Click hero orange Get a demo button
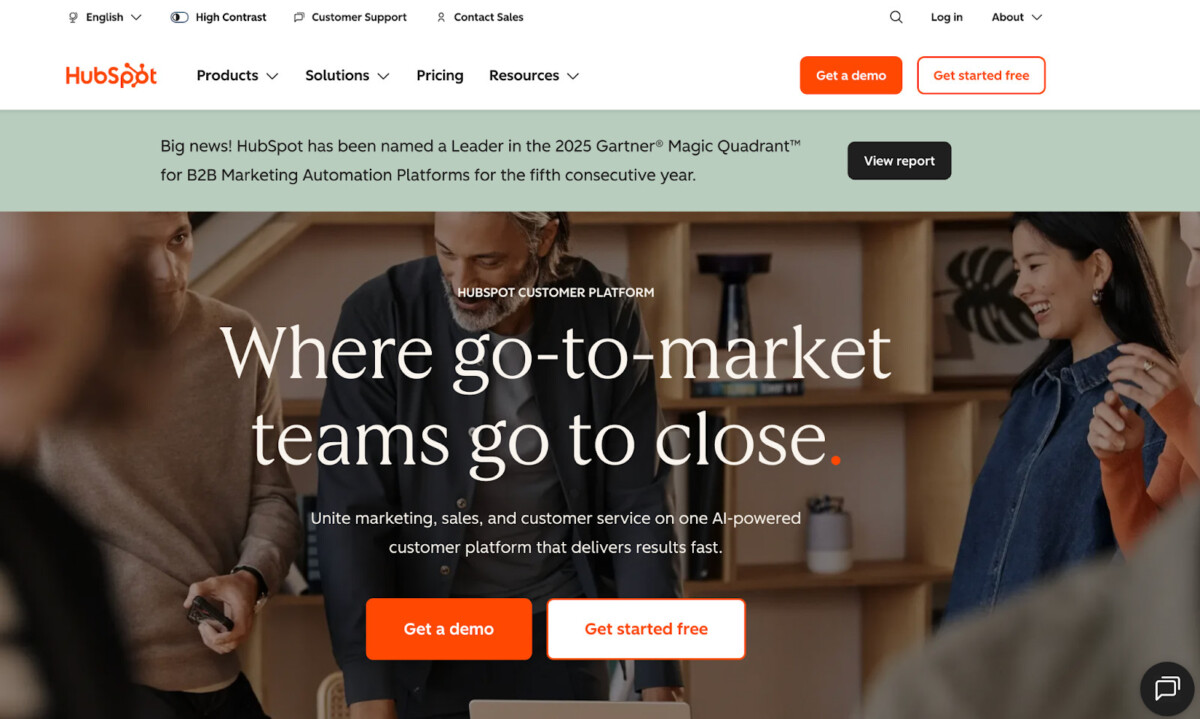The image size is (1200, 719). point(449,629)
